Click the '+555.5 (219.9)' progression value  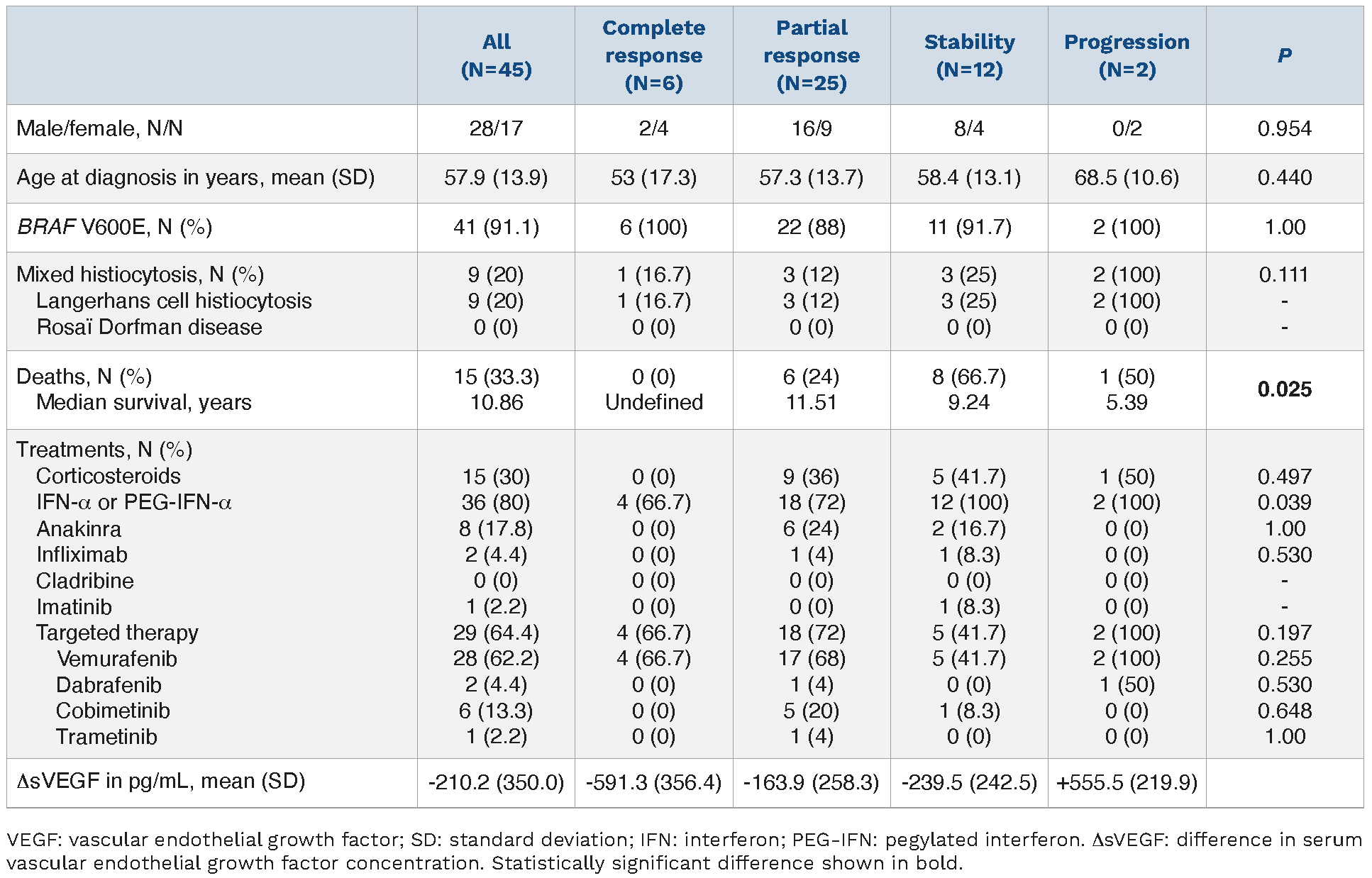[x=1127, y=782]
